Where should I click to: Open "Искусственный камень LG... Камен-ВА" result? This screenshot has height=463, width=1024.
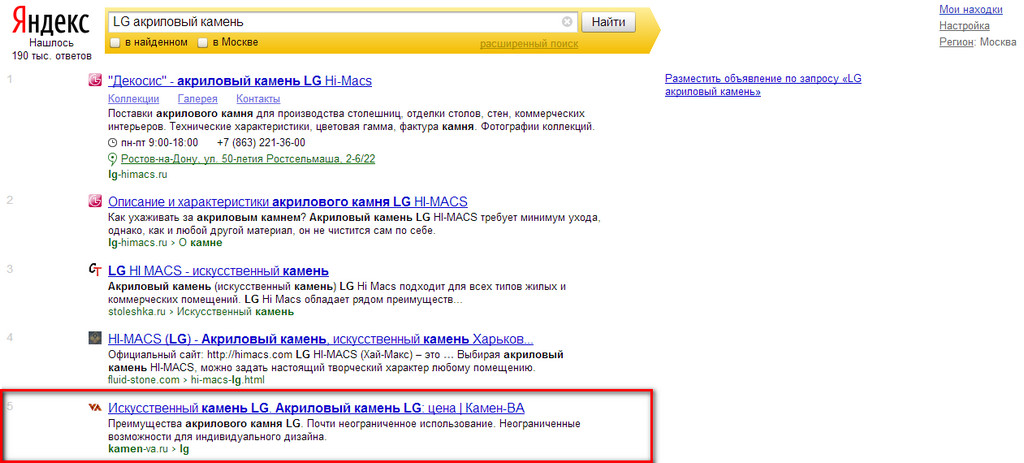point(316,408)
